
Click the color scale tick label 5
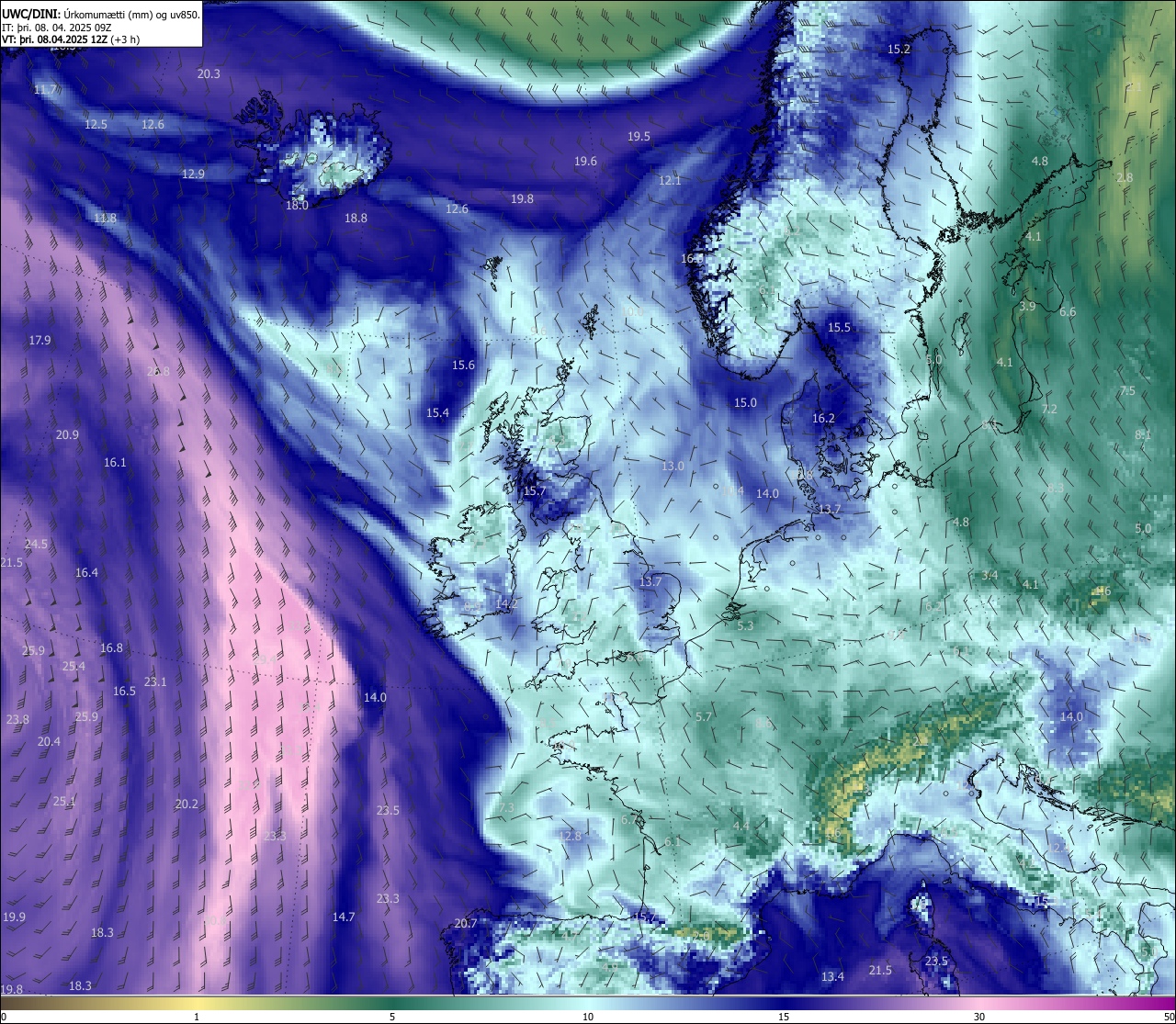tap(392, 1017)
